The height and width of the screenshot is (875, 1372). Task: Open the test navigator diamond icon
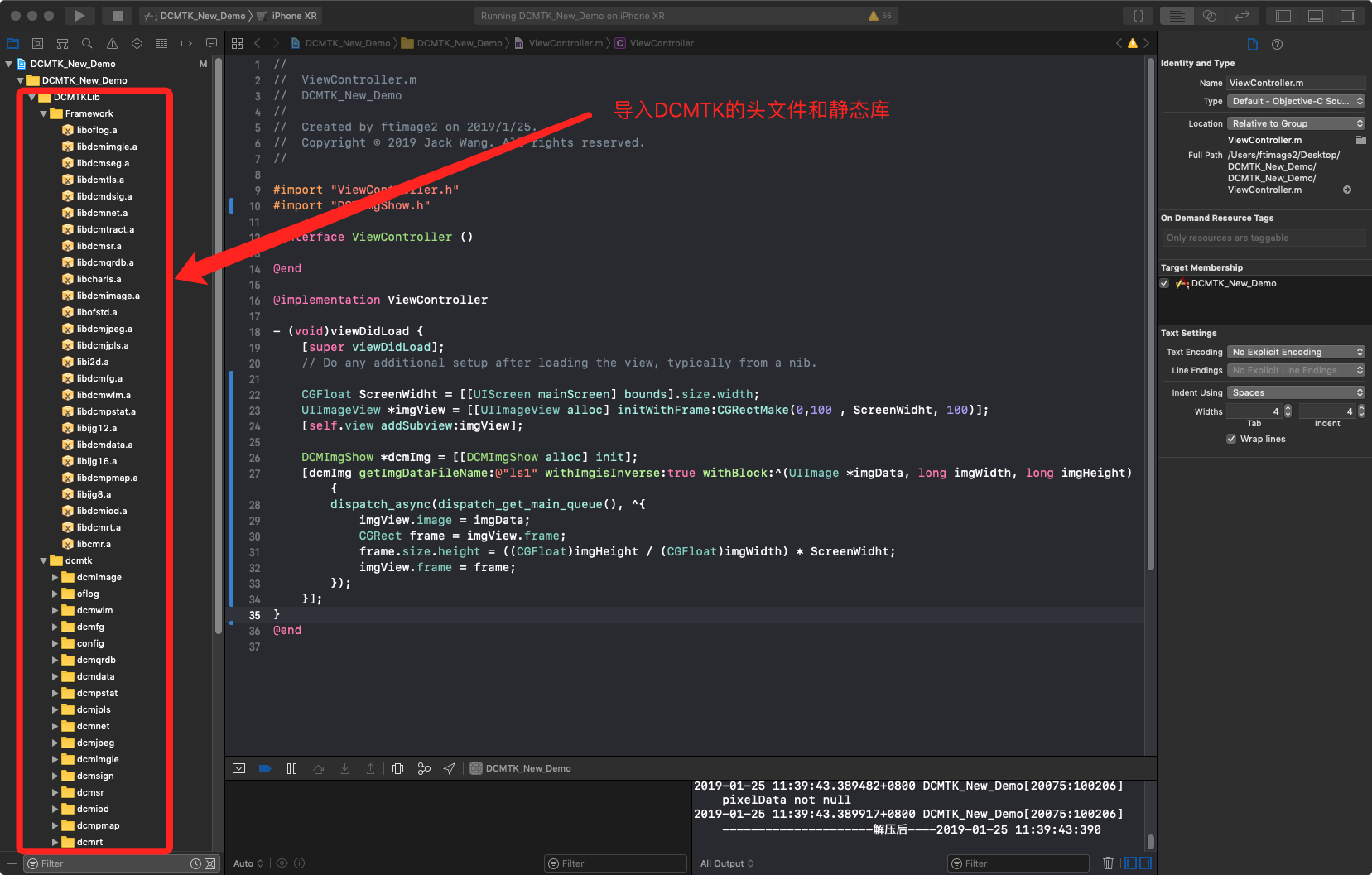pyautogui.click(x=137, y=43)
